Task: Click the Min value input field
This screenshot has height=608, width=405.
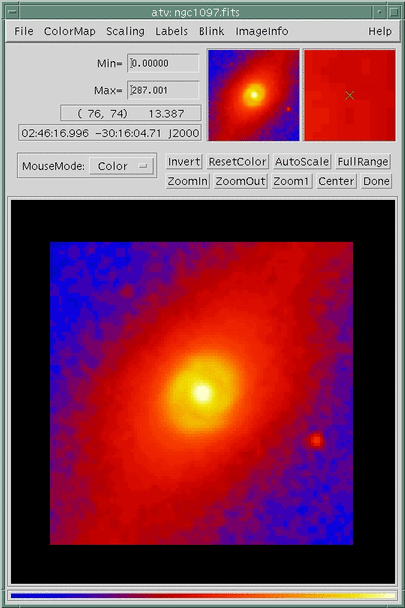Action: pos(163,63)
